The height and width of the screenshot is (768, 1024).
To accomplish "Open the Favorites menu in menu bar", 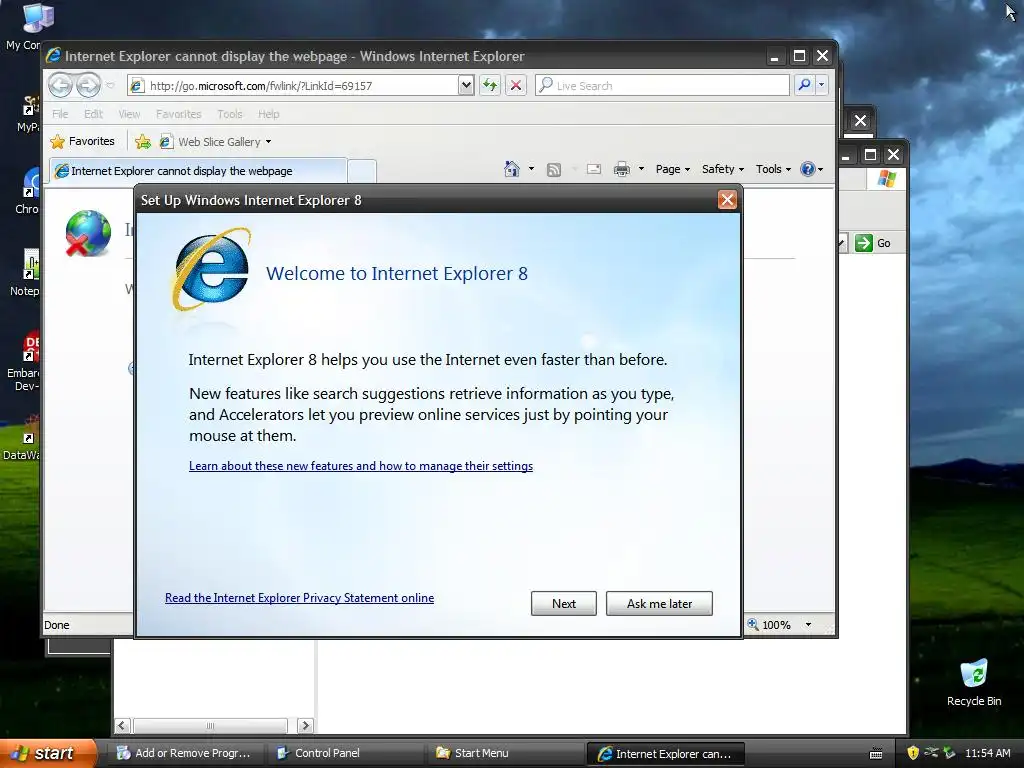I will tap(178, 114).
